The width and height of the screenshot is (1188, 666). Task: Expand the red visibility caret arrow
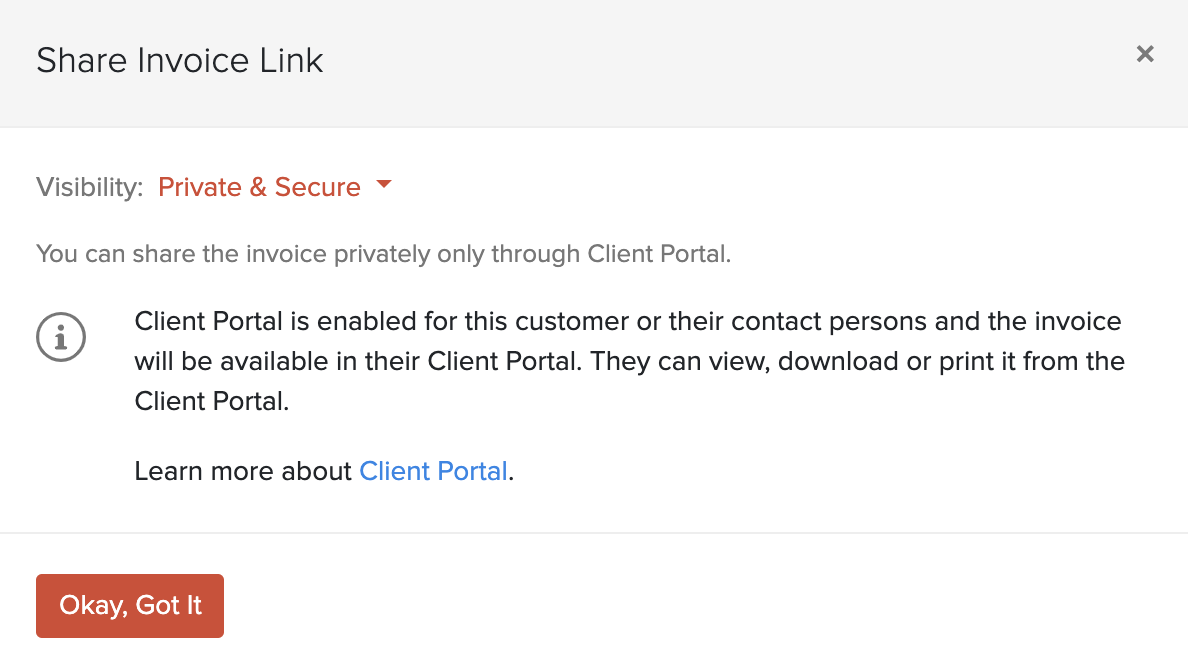click(x=383, y=185)
